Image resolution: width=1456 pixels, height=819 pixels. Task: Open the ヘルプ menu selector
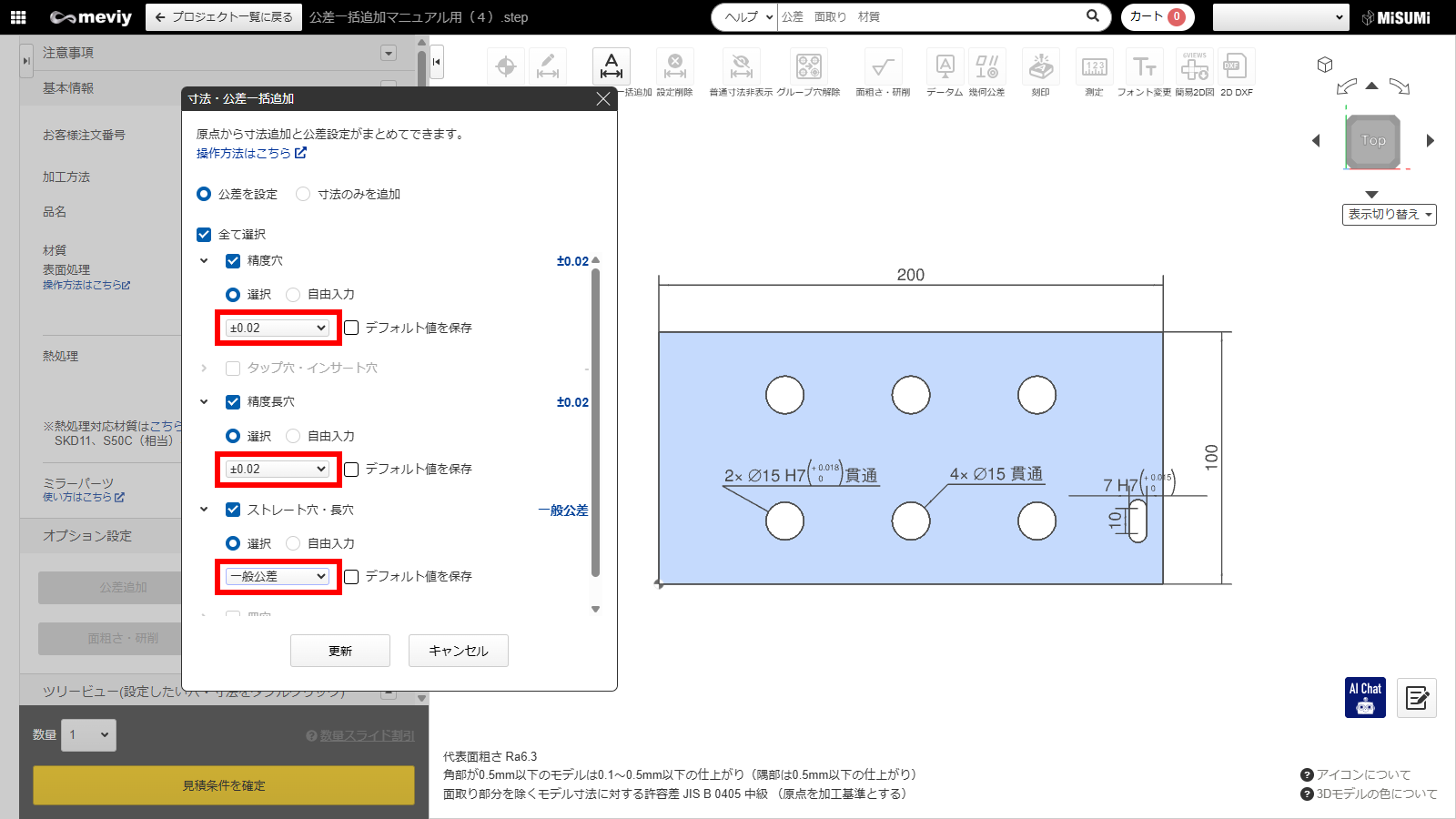746,16
